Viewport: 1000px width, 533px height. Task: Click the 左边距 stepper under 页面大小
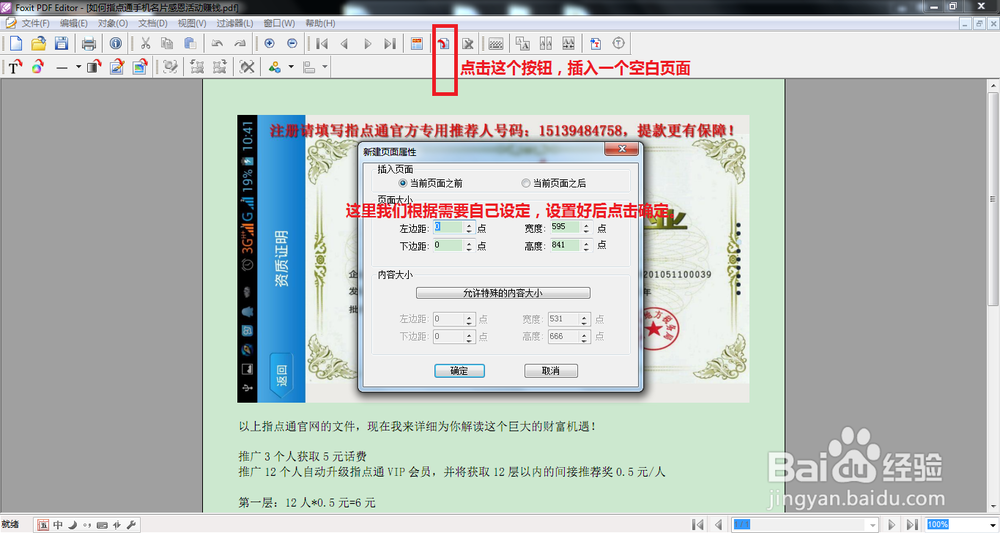(469, 228)
